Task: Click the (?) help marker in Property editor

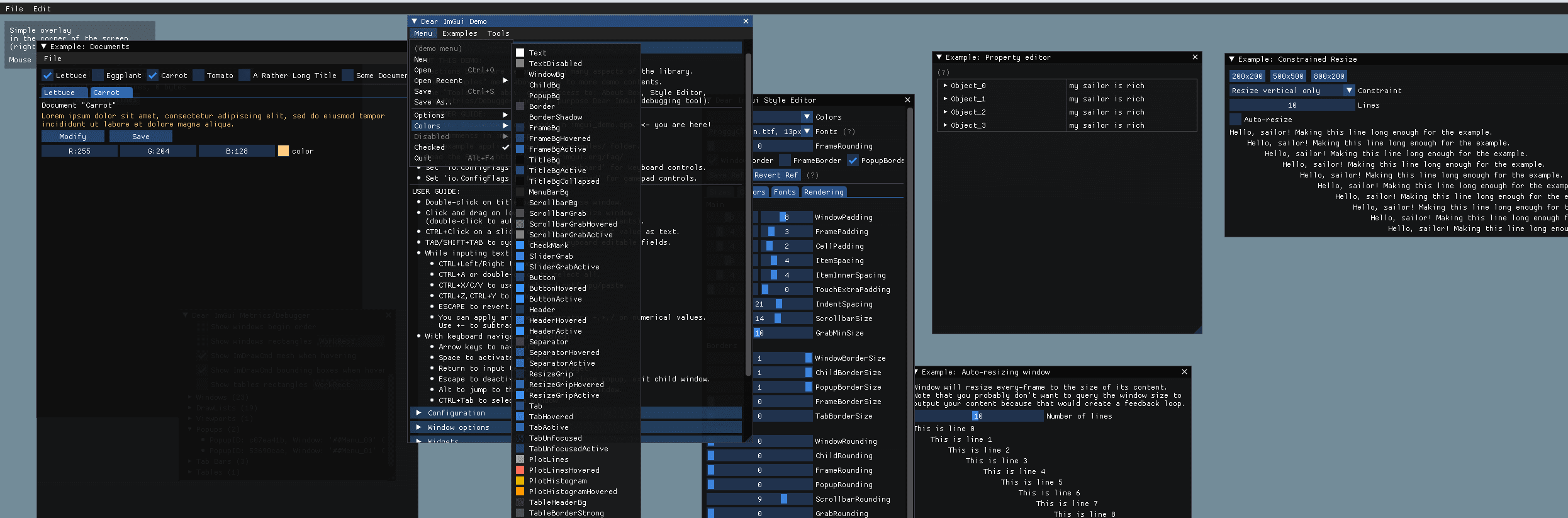Action: 944,72
